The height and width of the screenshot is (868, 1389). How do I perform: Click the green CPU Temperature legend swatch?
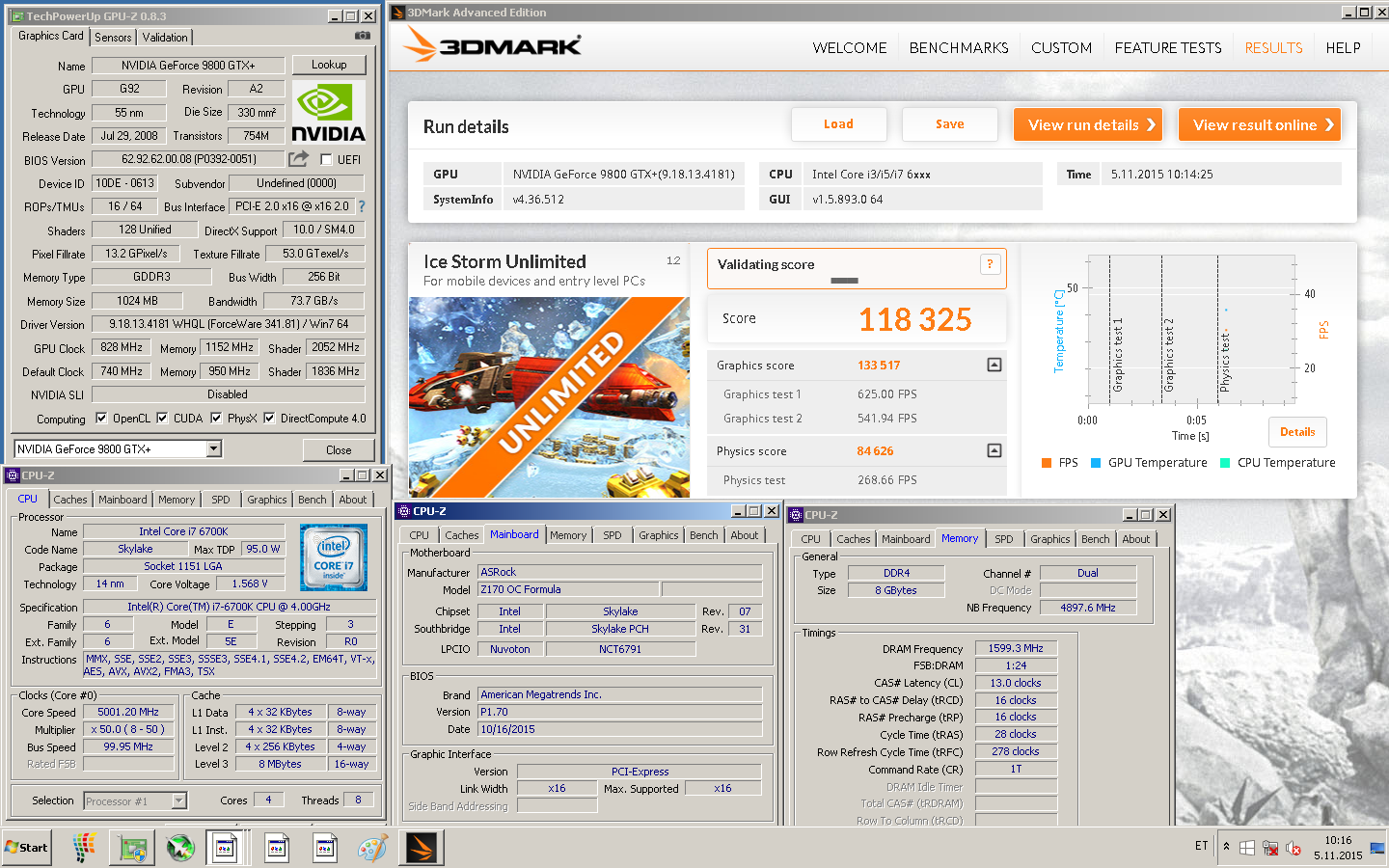click(x=1225, y=463)
